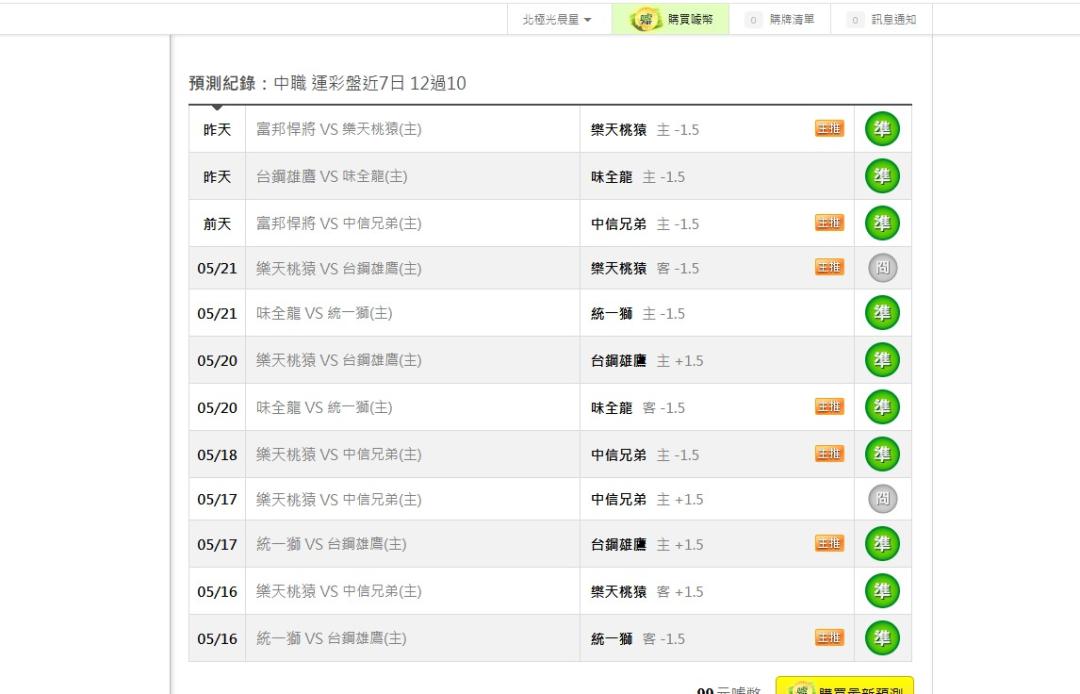The width and height of the screenshot is (1080, 694).
Task: Open the 北極光晨星 user dropdown
Action: pos(557,19)
